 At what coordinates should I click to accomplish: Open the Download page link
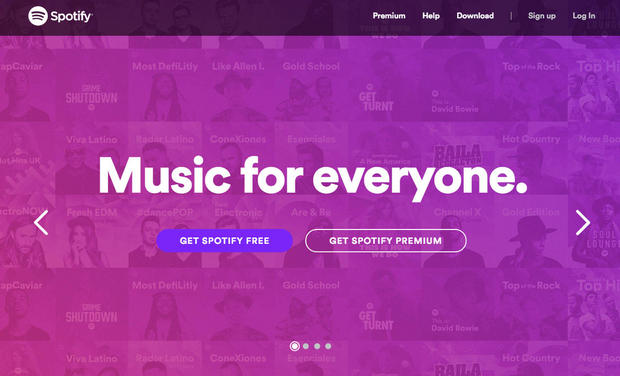(x=475, y=16)
